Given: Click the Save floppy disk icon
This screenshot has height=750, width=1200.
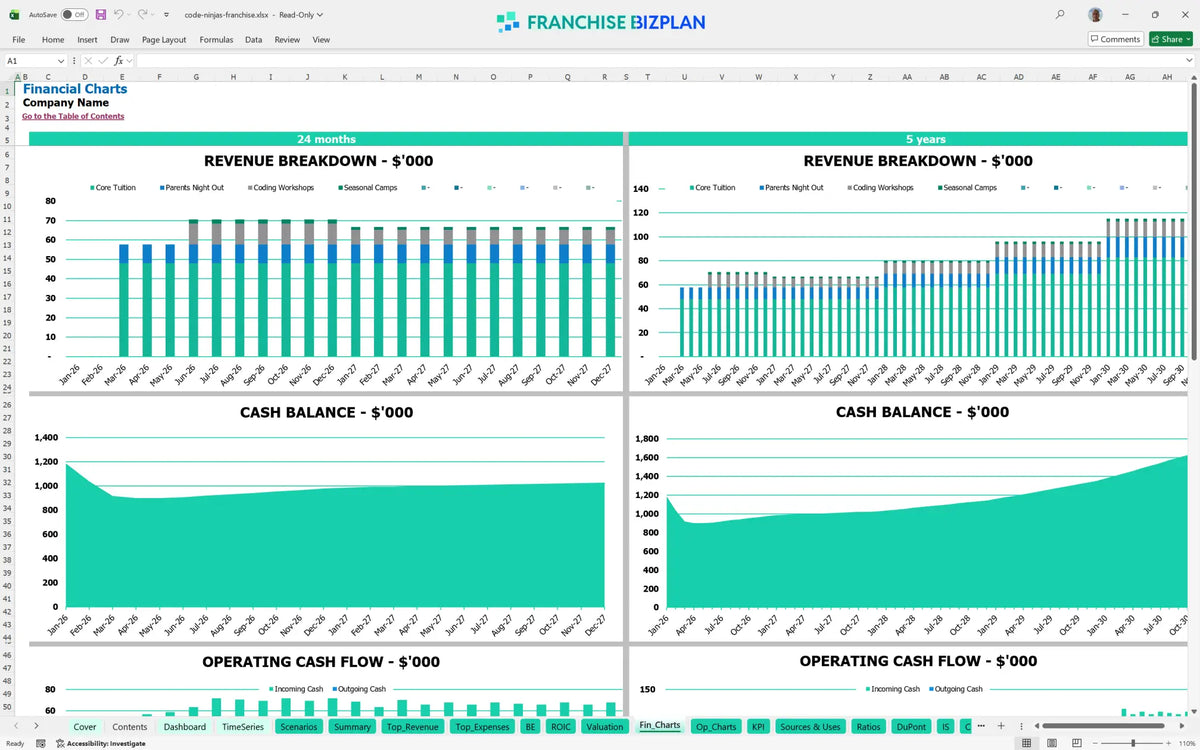Looking at the screenshot, I should [100, 15].
